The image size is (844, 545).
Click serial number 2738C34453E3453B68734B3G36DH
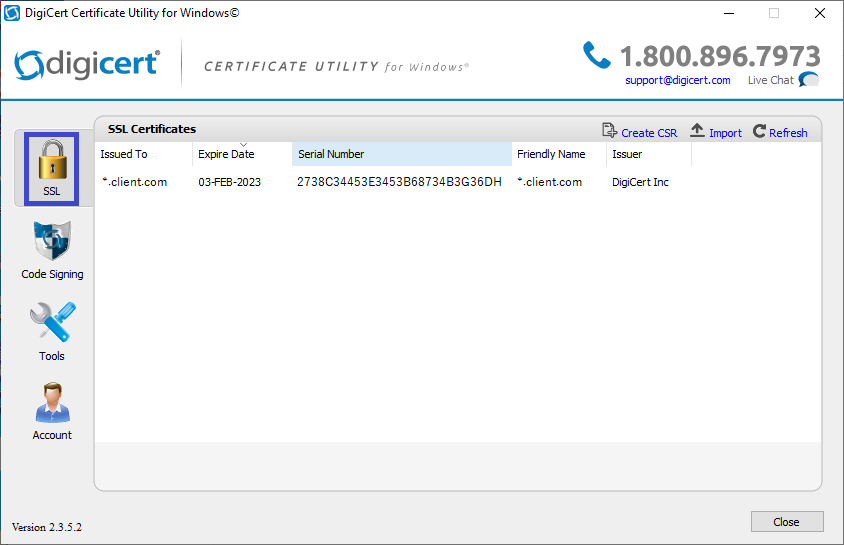point(399,182)
